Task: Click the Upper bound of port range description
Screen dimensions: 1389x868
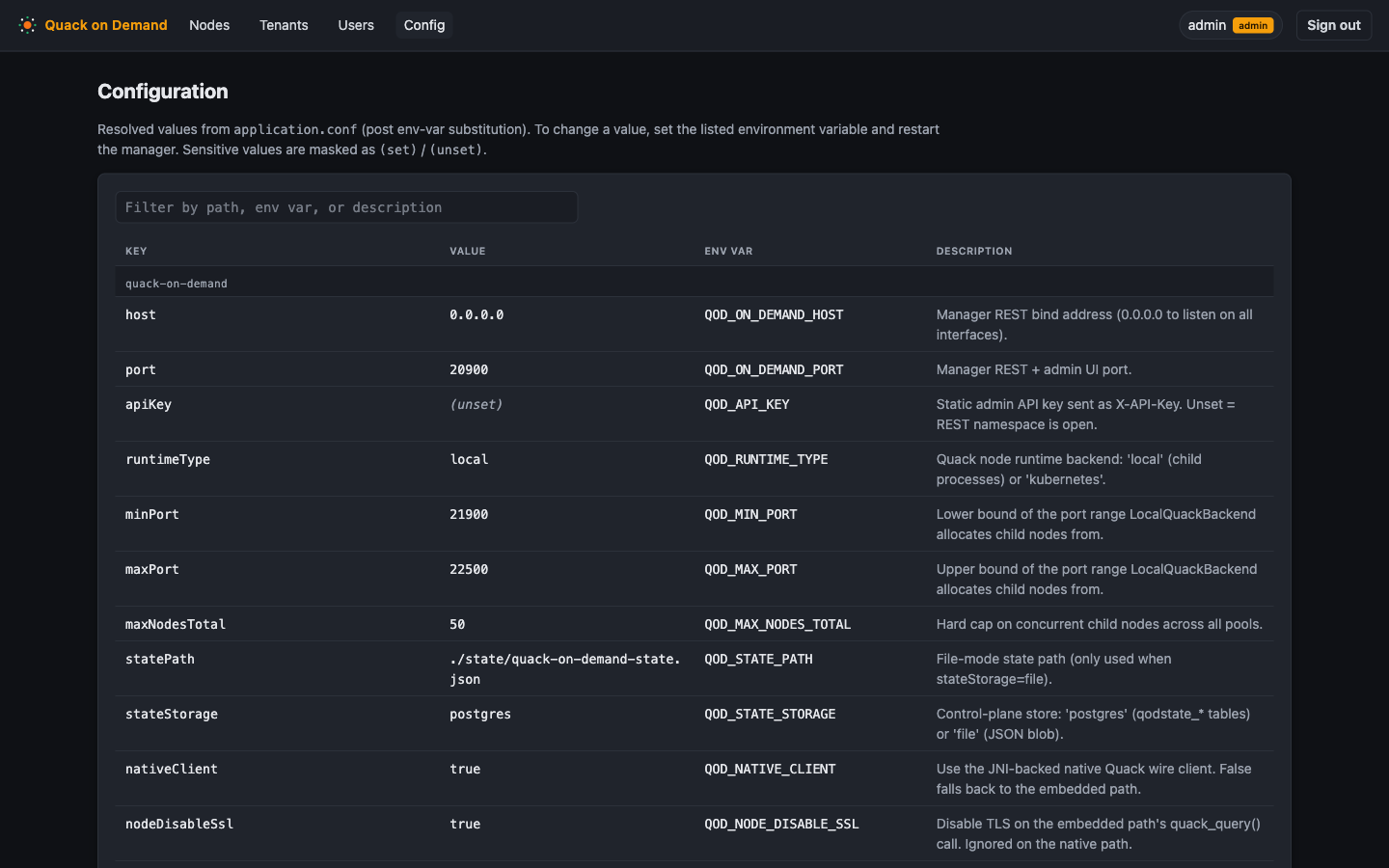Action: point(1097,579)
